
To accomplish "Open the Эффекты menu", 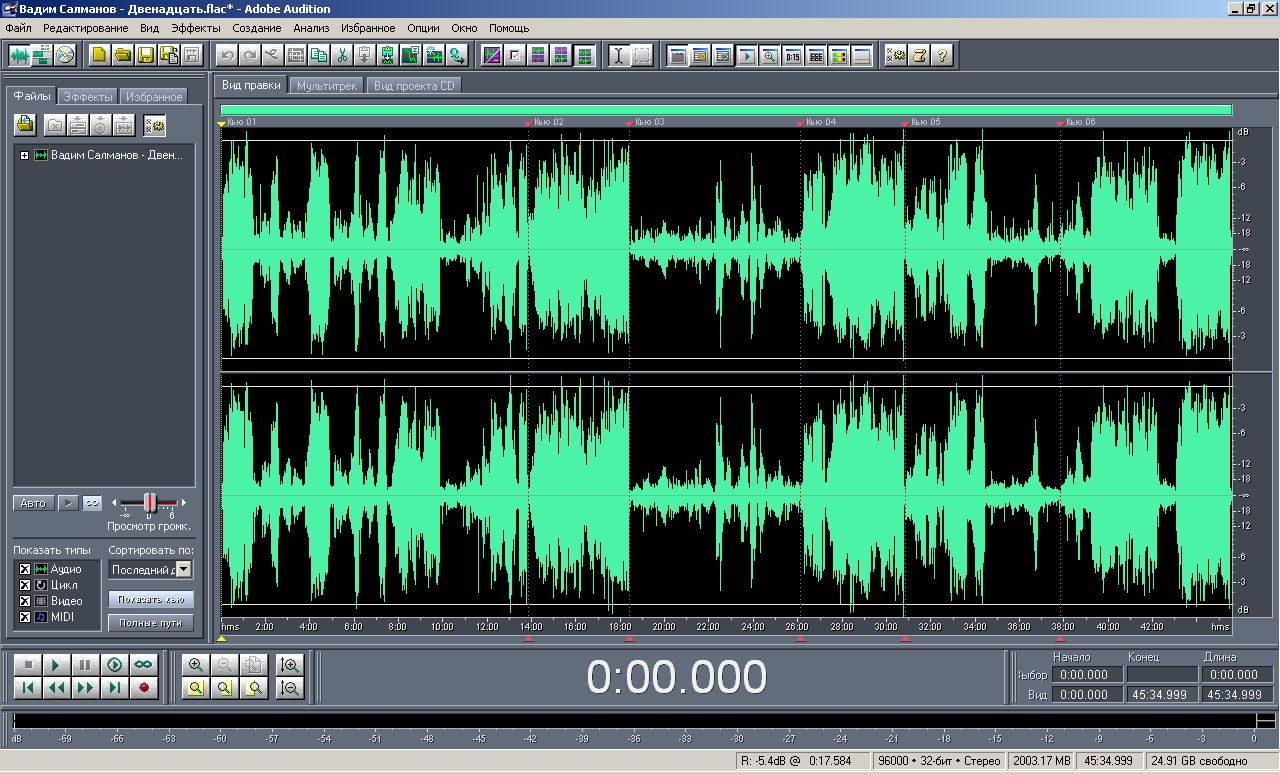I will (x=196, y=28).
